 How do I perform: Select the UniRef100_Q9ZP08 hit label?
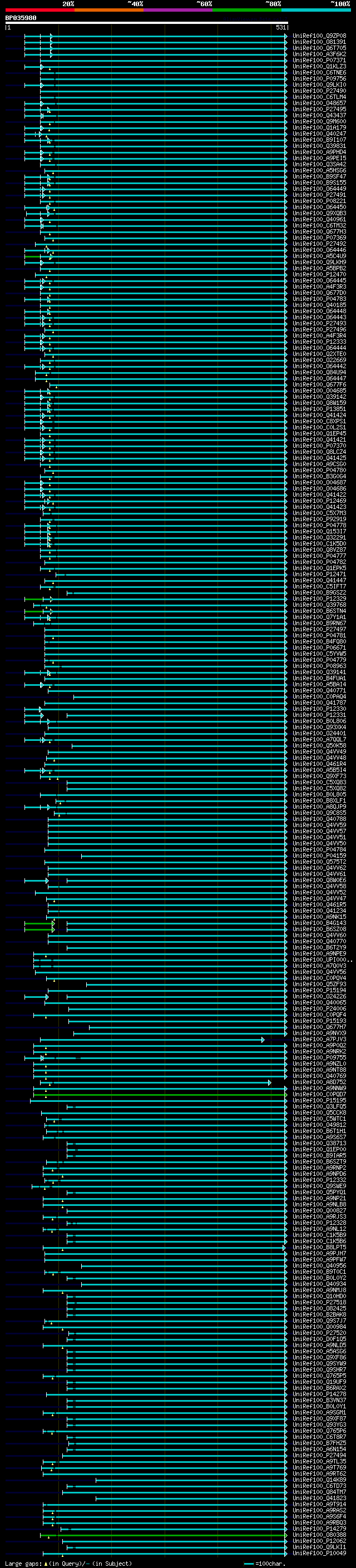(319, 36)
